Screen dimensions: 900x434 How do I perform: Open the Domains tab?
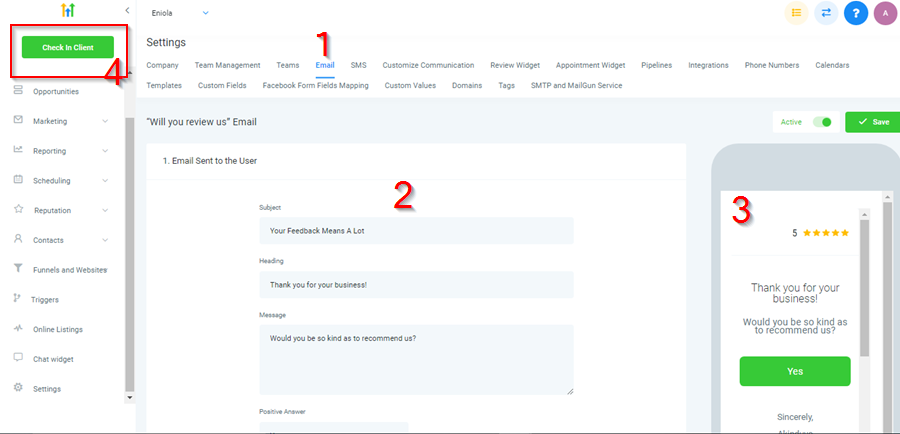point(467,86)
